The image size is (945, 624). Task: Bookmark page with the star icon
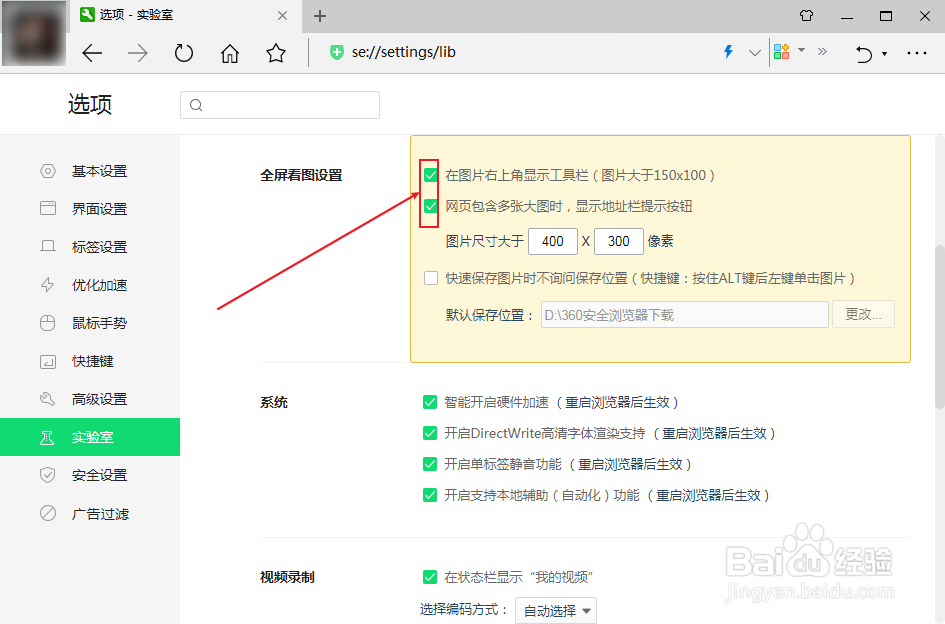(x=276, y=53)
